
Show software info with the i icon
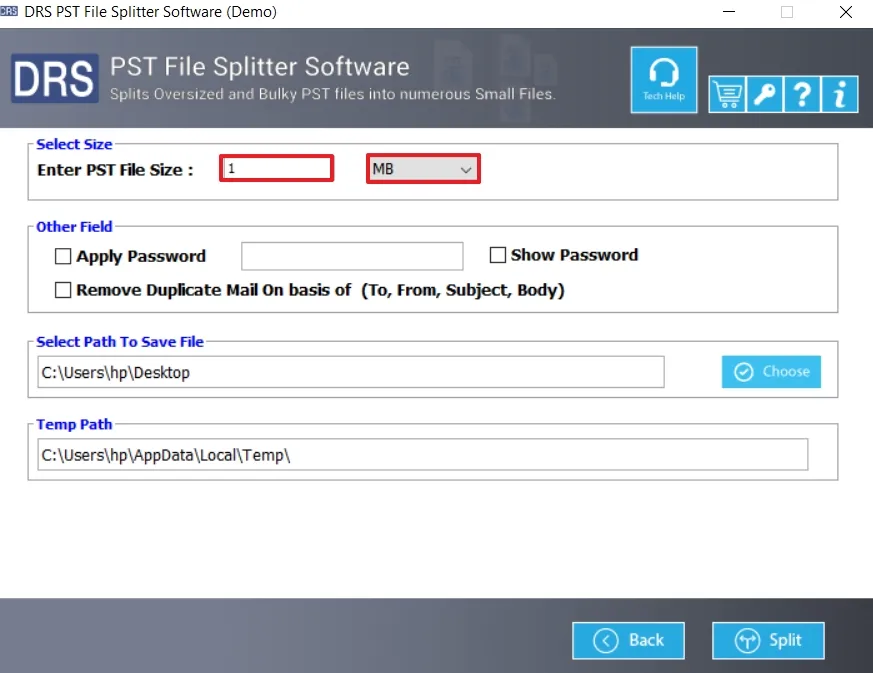pyautogui.click(x=840, y=94)
